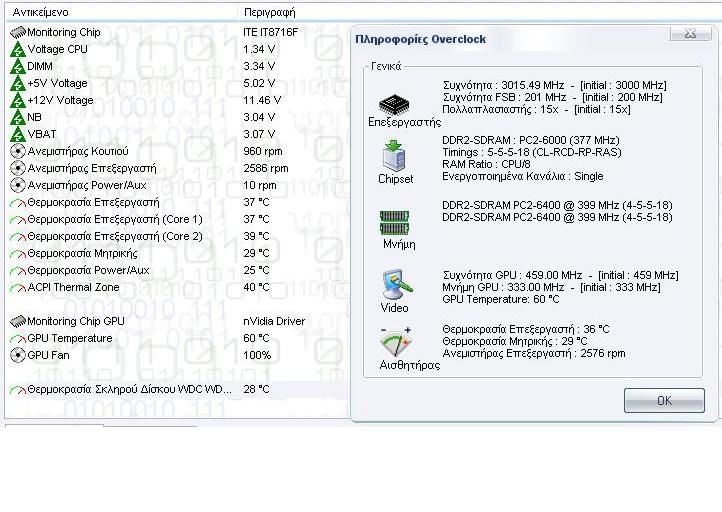This screenshot has width=722, height=512.
Task: Click the ACPI Thermal Zone gauge icon
Action: (x=17, y=288)
